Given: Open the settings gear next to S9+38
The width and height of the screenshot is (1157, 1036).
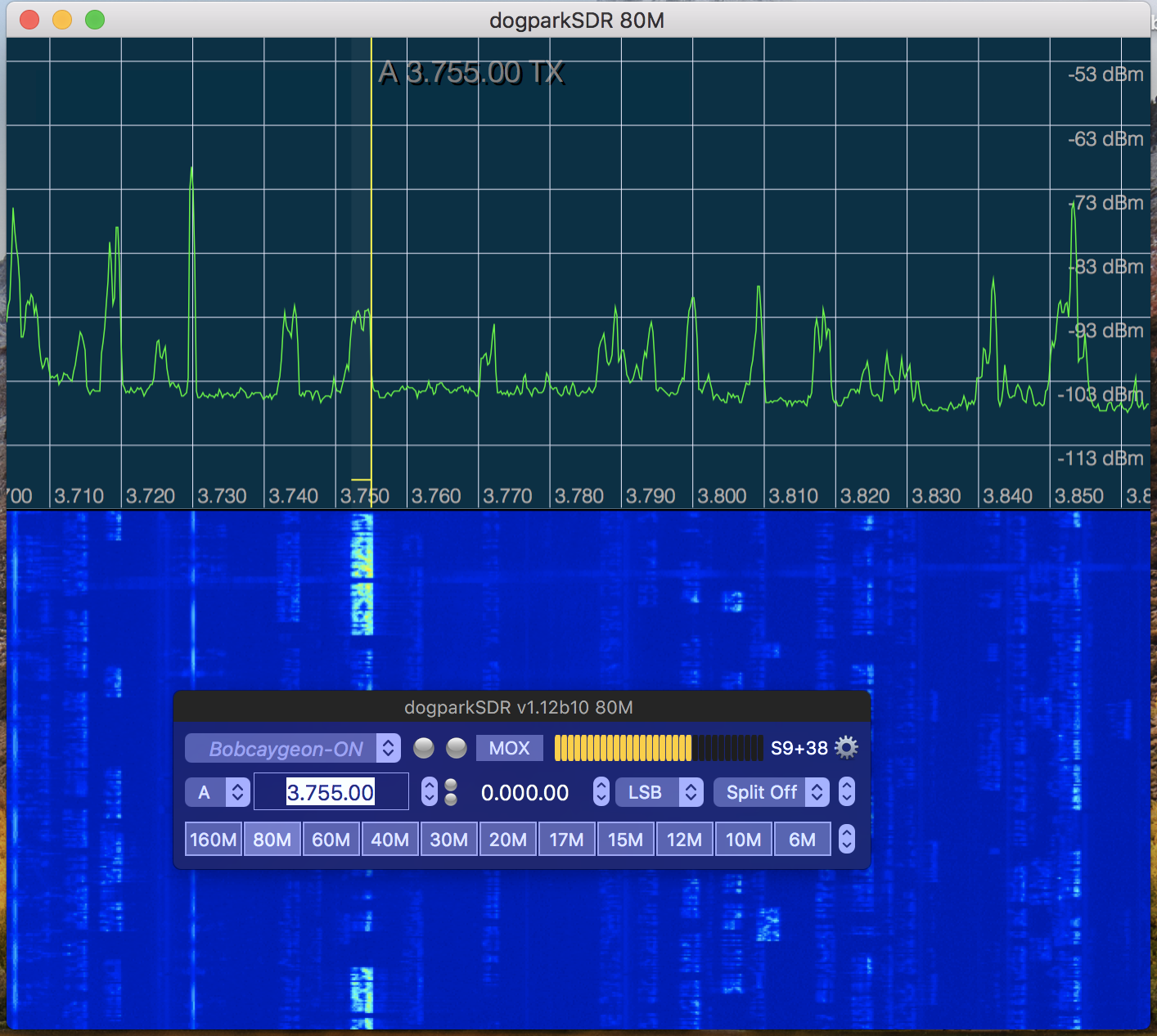Looking at the screenshot, I should [x=846, y=748].
